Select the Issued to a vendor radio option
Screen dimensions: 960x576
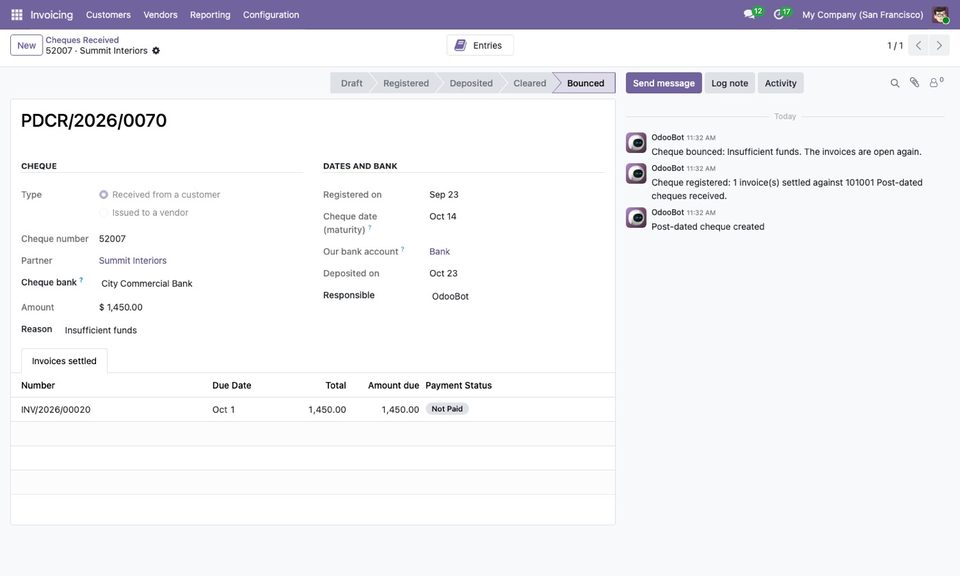[103, 212]
